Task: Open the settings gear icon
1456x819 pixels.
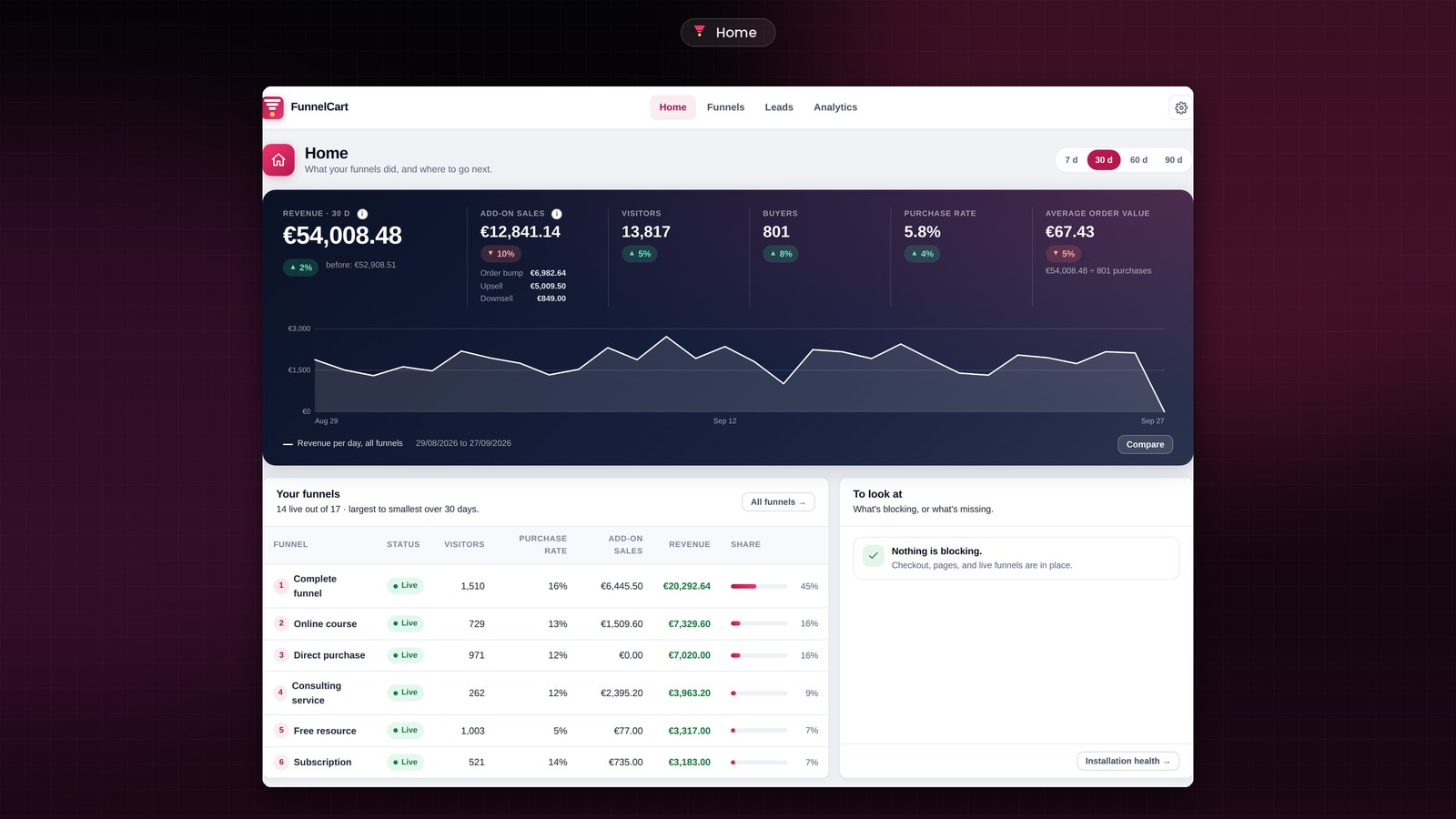Action: (1180, 107)
